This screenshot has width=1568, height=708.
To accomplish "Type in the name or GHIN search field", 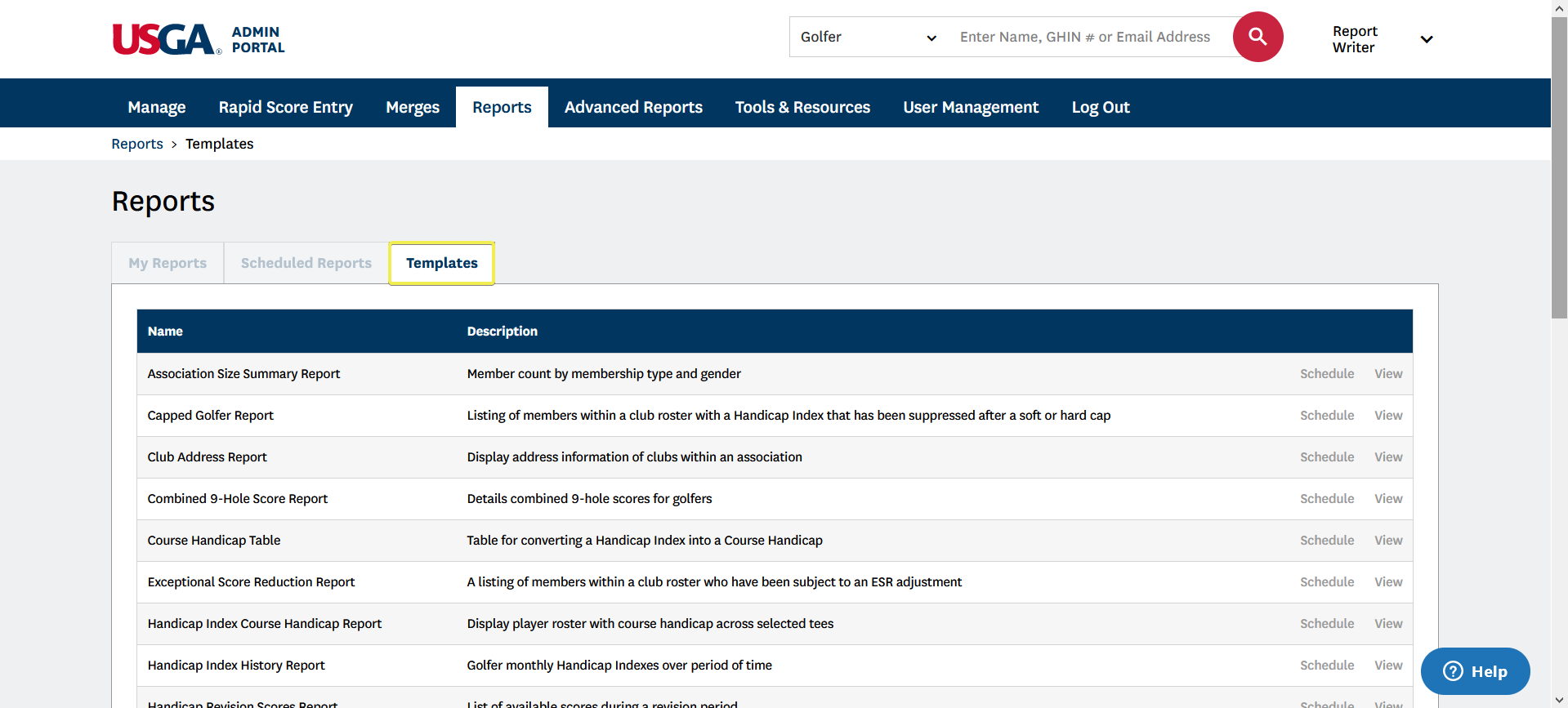I will pos(1087,38).
